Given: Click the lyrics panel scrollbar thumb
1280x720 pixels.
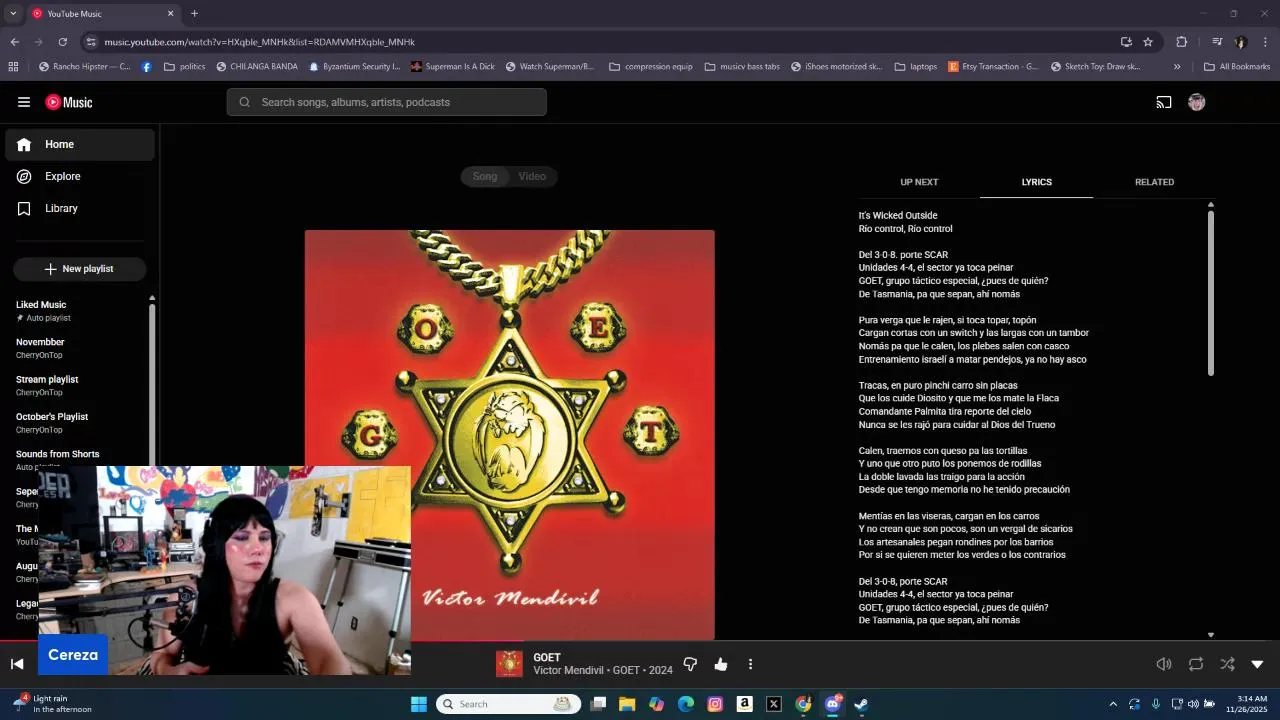Looking at the screenshot, I should click(x=1211, y=293).
